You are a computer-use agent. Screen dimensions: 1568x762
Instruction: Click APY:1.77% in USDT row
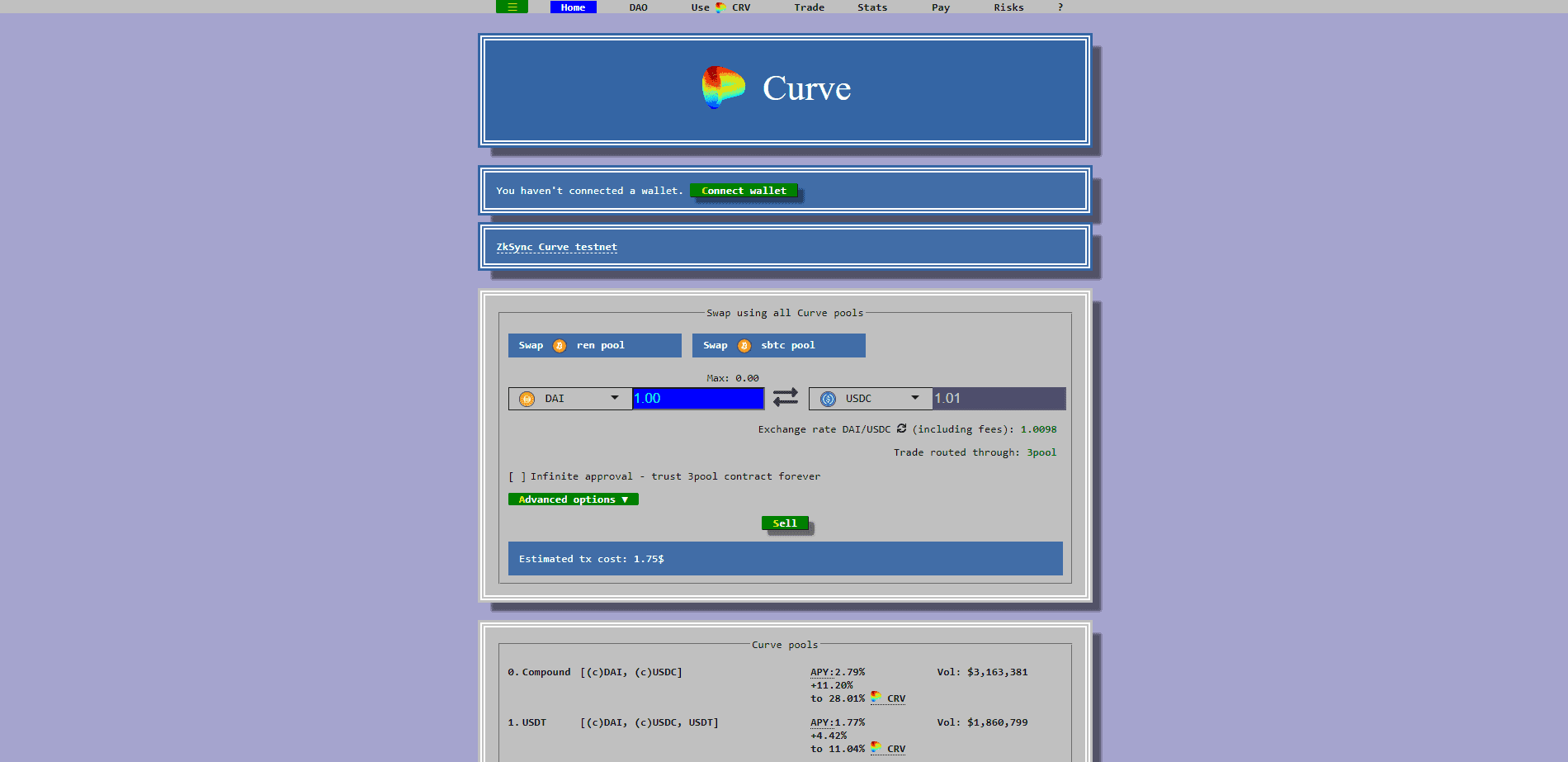click(x=838, y=722)
